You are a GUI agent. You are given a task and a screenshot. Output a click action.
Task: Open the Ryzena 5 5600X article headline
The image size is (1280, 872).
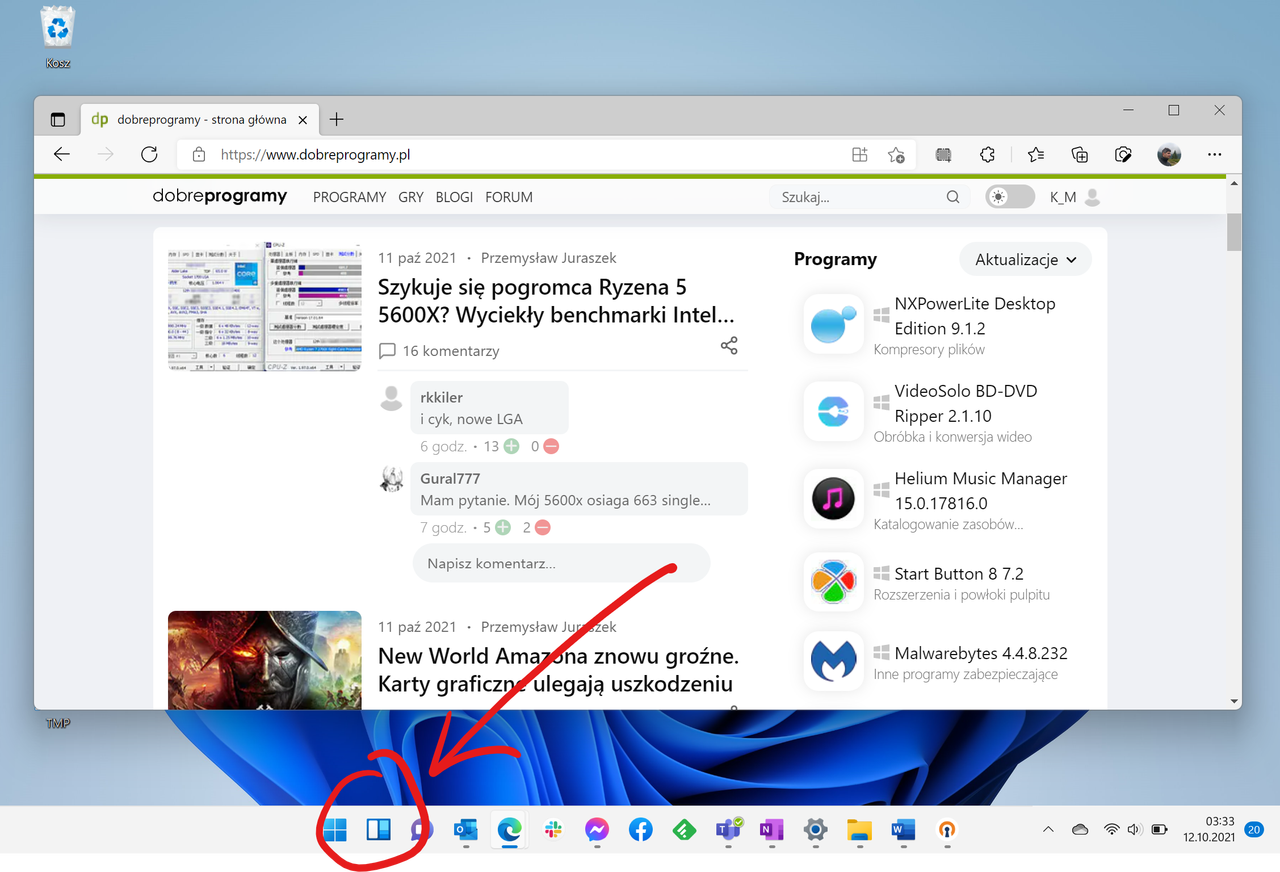pos(556,301)
